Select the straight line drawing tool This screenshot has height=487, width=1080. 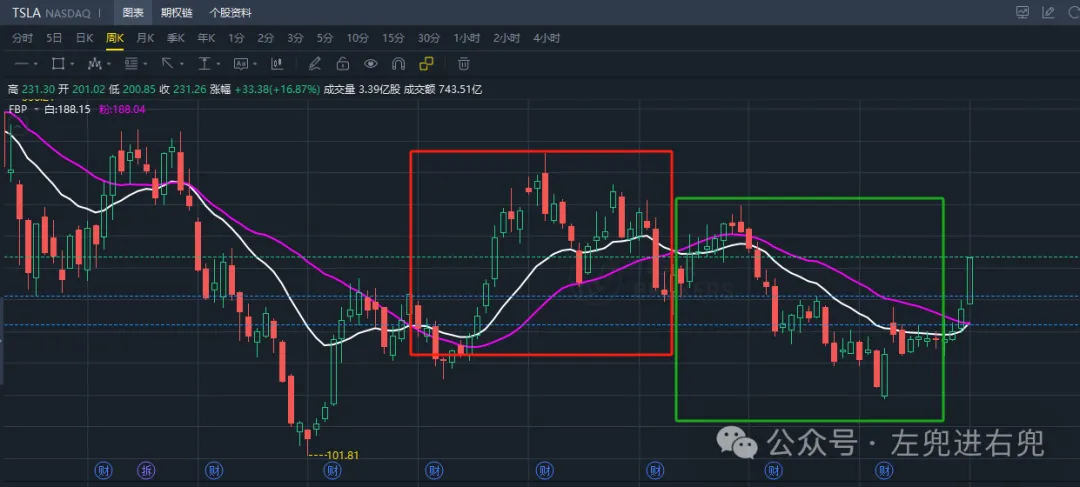coord(21,64)
